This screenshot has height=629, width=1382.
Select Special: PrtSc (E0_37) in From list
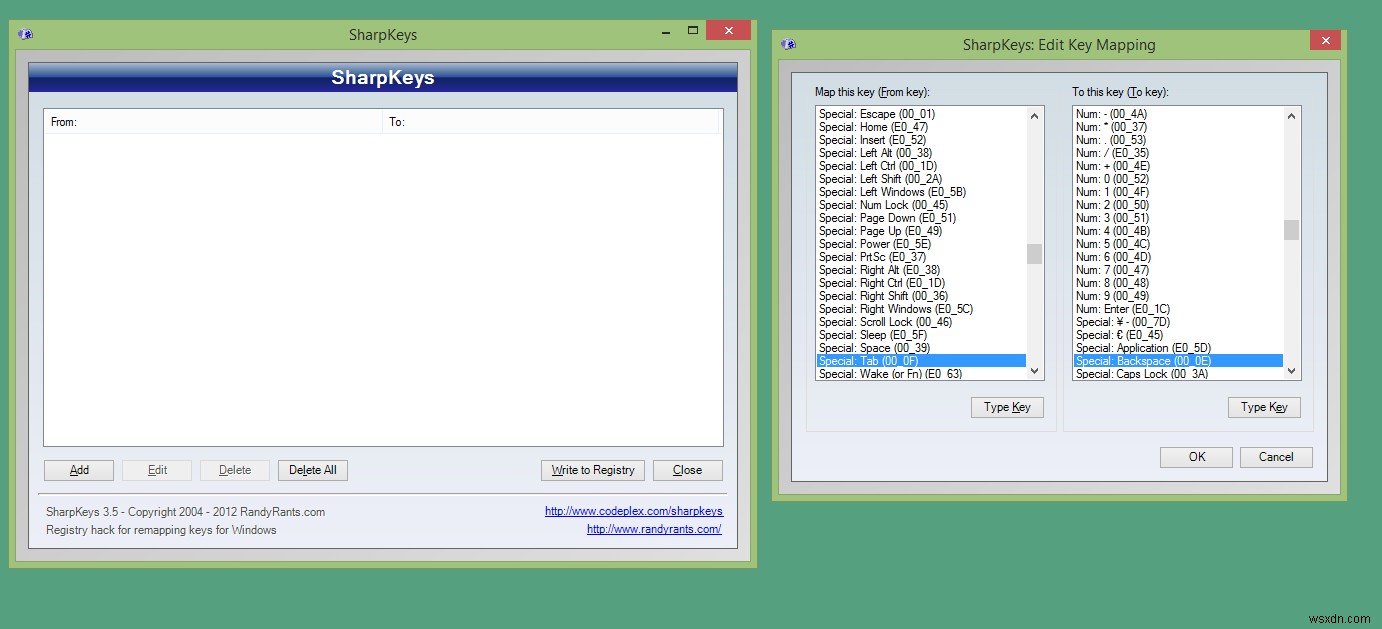tap(921, 257)
